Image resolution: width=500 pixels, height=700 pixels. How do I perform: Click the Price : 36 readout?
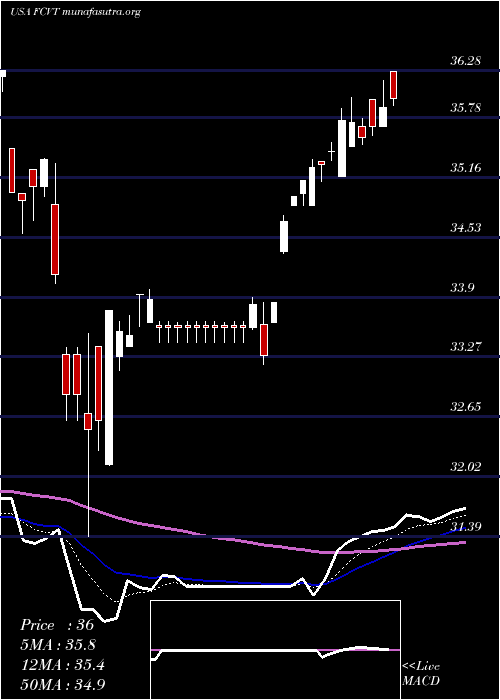coord(57,625)
